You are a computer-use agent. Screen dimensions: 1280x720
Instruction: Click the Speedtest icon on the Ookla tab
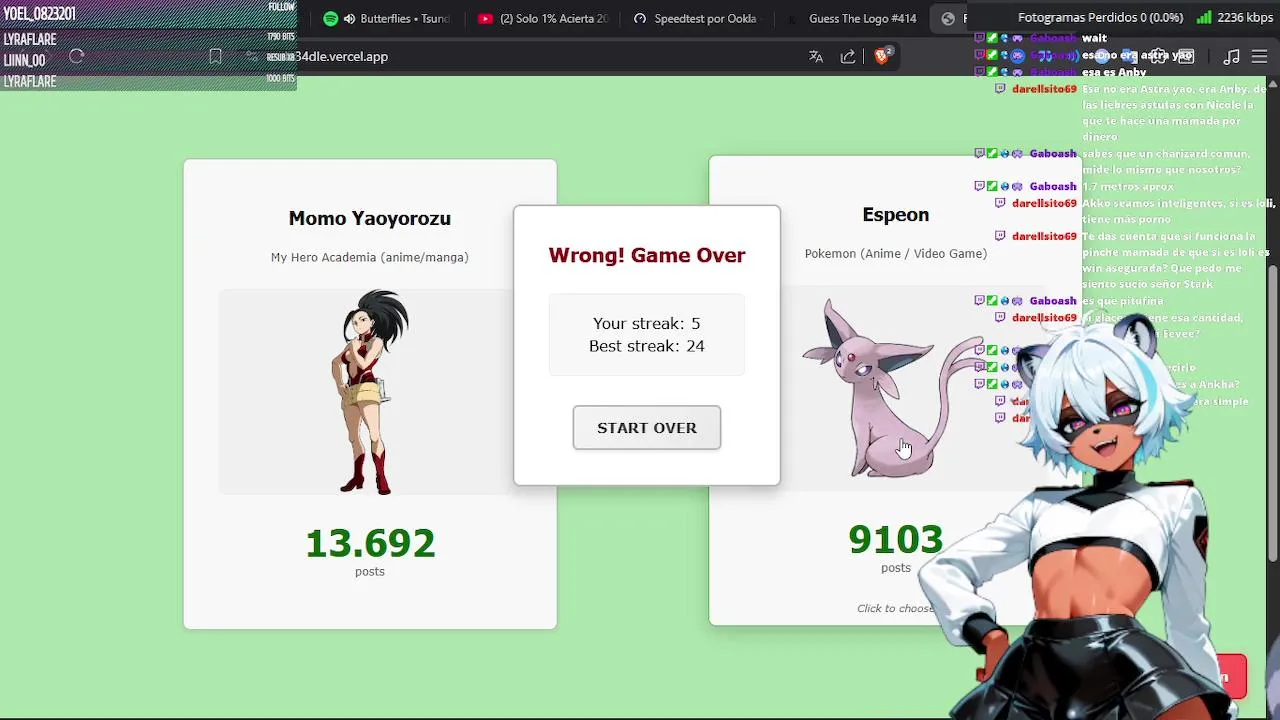tap(640, 19)
